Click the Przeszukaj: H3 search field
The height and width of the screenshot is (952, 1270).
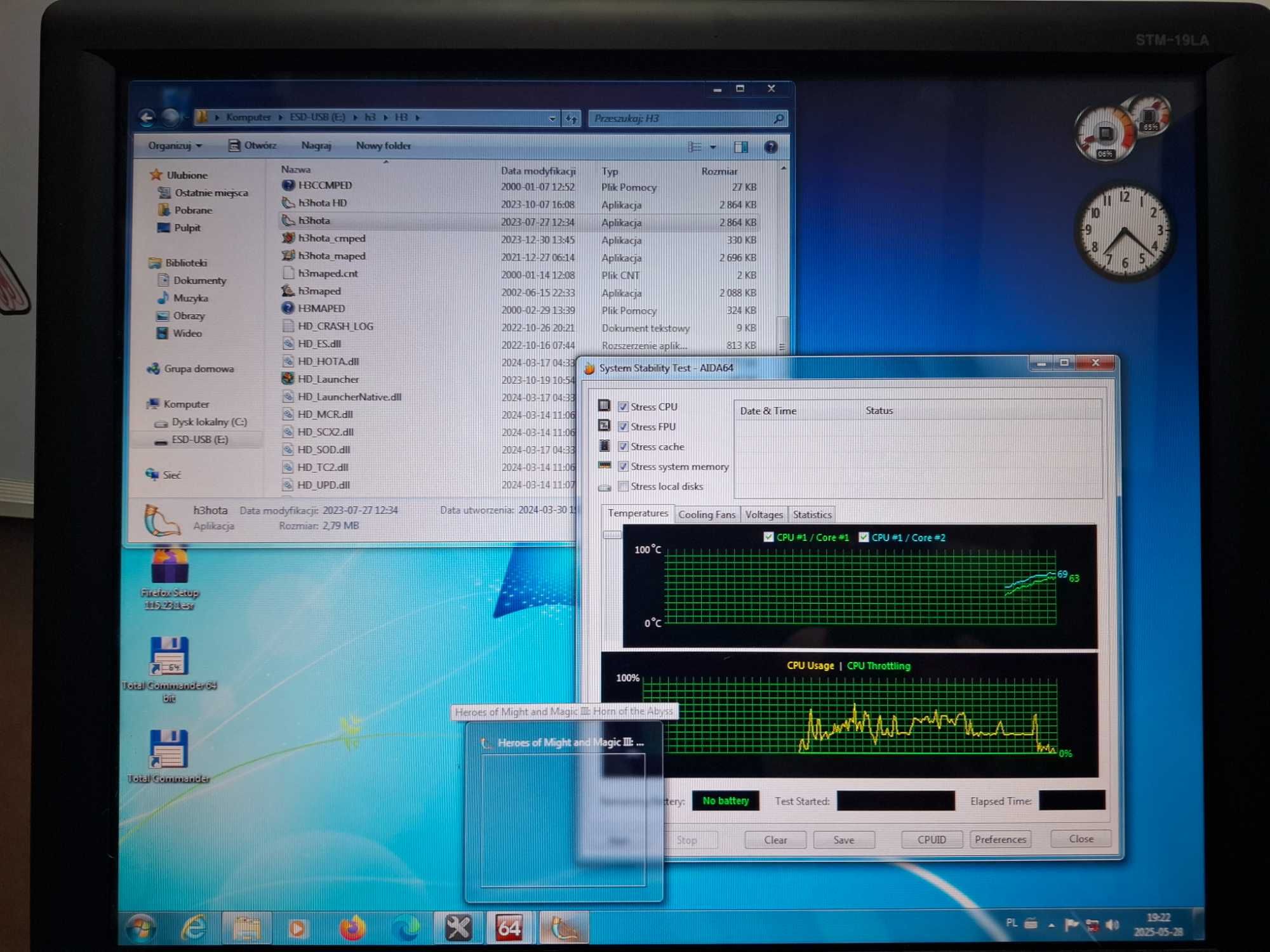point(688,119)
